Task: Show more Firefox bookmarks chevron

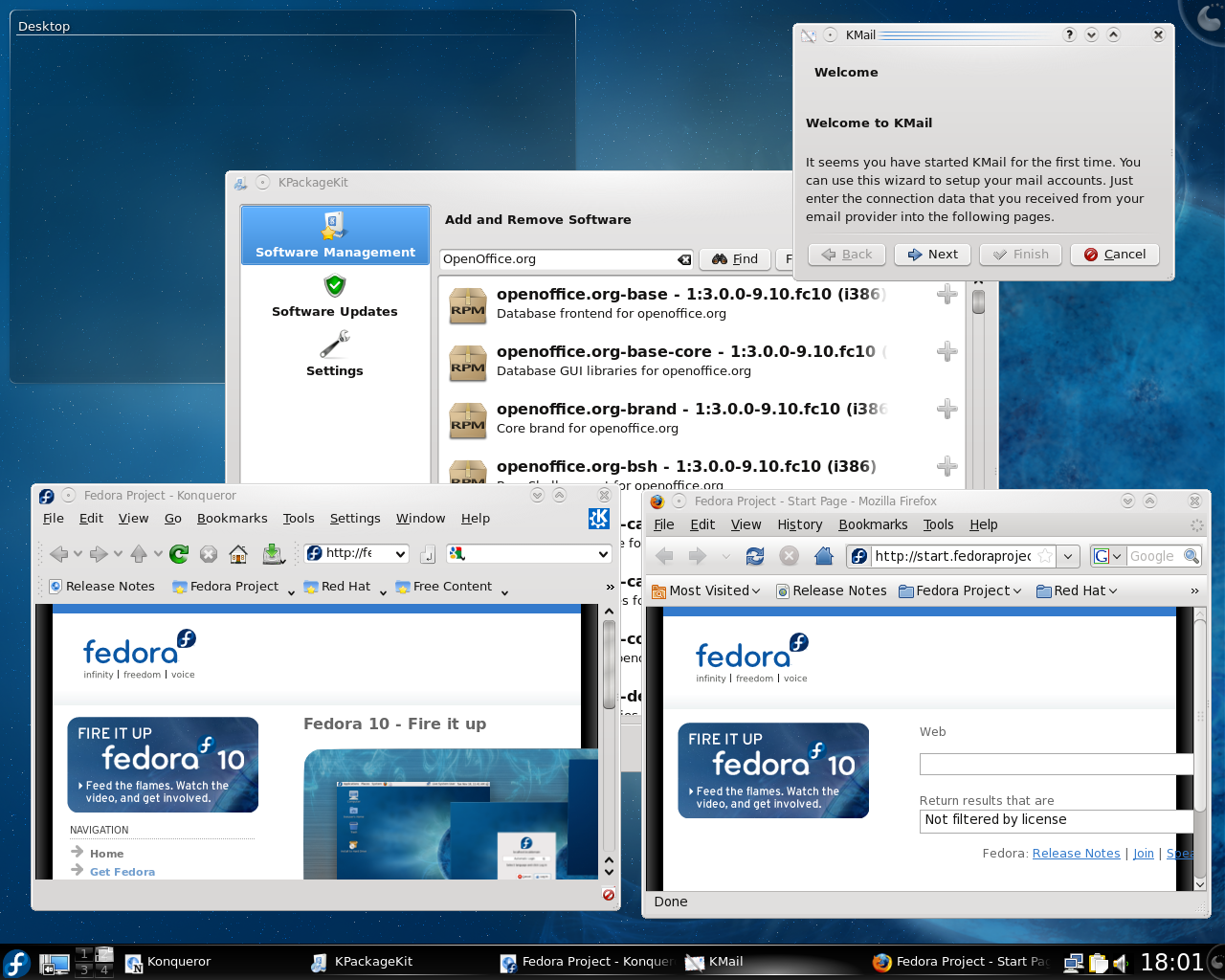Action: click(x=1194, y=591)
